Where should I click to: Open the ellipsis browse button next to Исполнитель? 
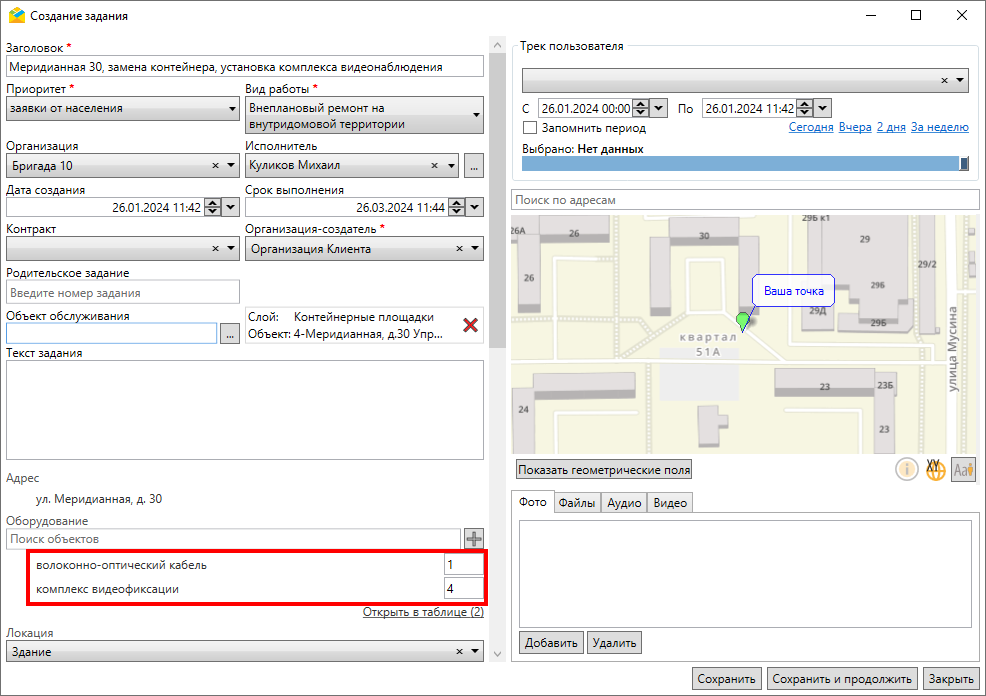point(474,166)
